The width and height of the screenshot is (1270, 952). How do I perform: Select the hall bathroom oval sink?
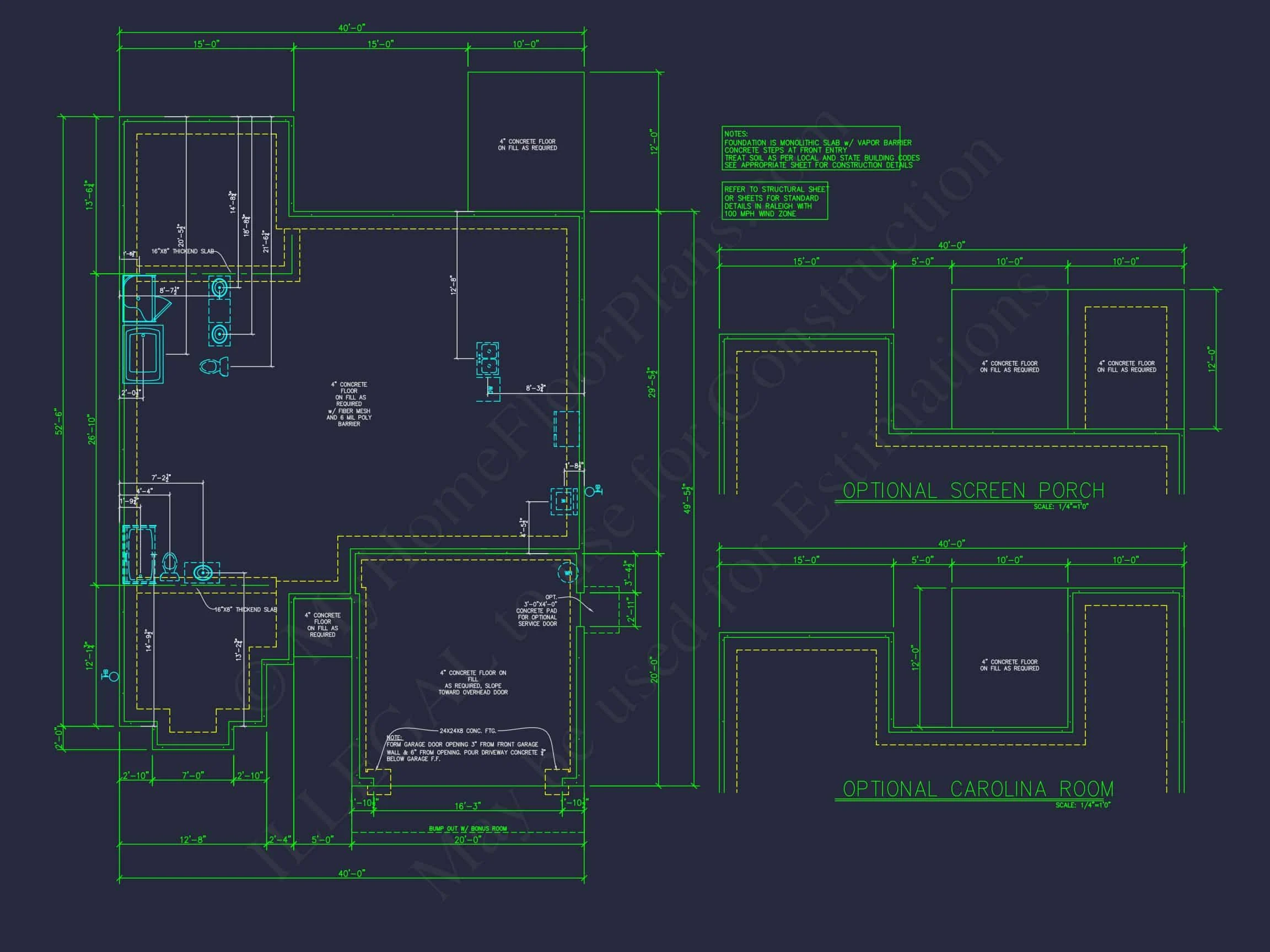(203, 573)
